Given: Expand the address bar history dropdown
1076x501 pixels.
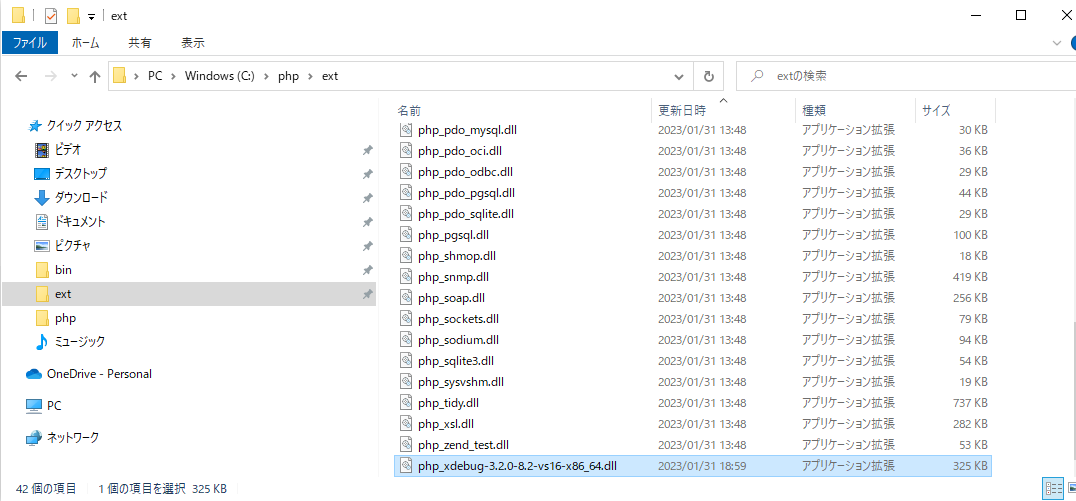Looking at the screenshot, I should pyautogui.click(x=679, y=76).
